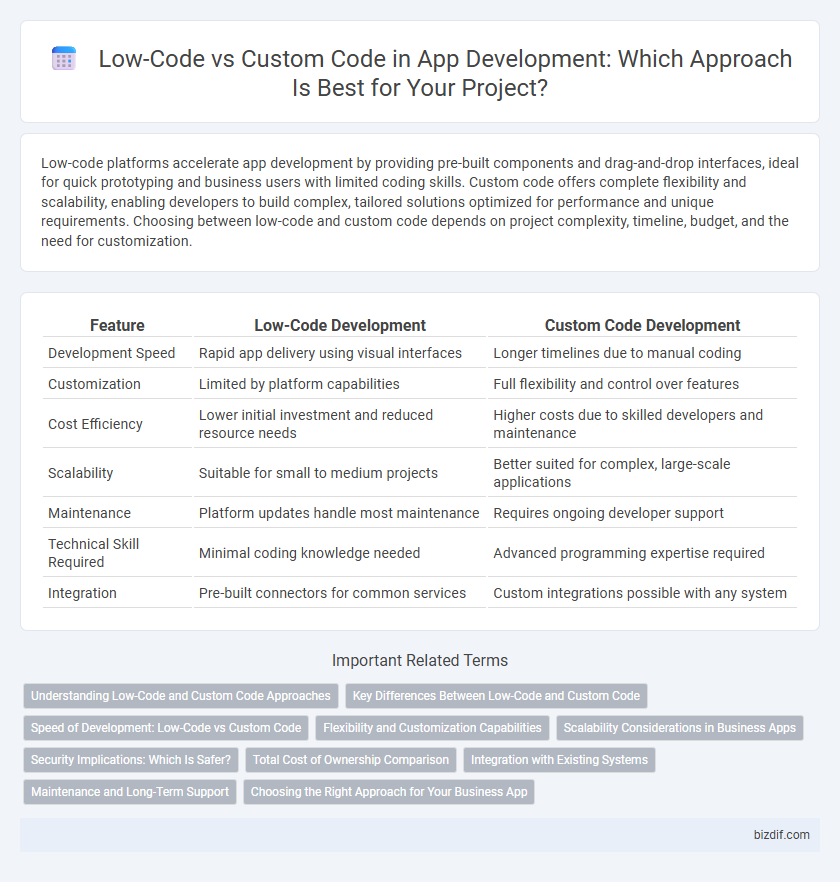Select the 'Custom Code Development' column header
Screen dimensions: 840x882
(643, 325)
